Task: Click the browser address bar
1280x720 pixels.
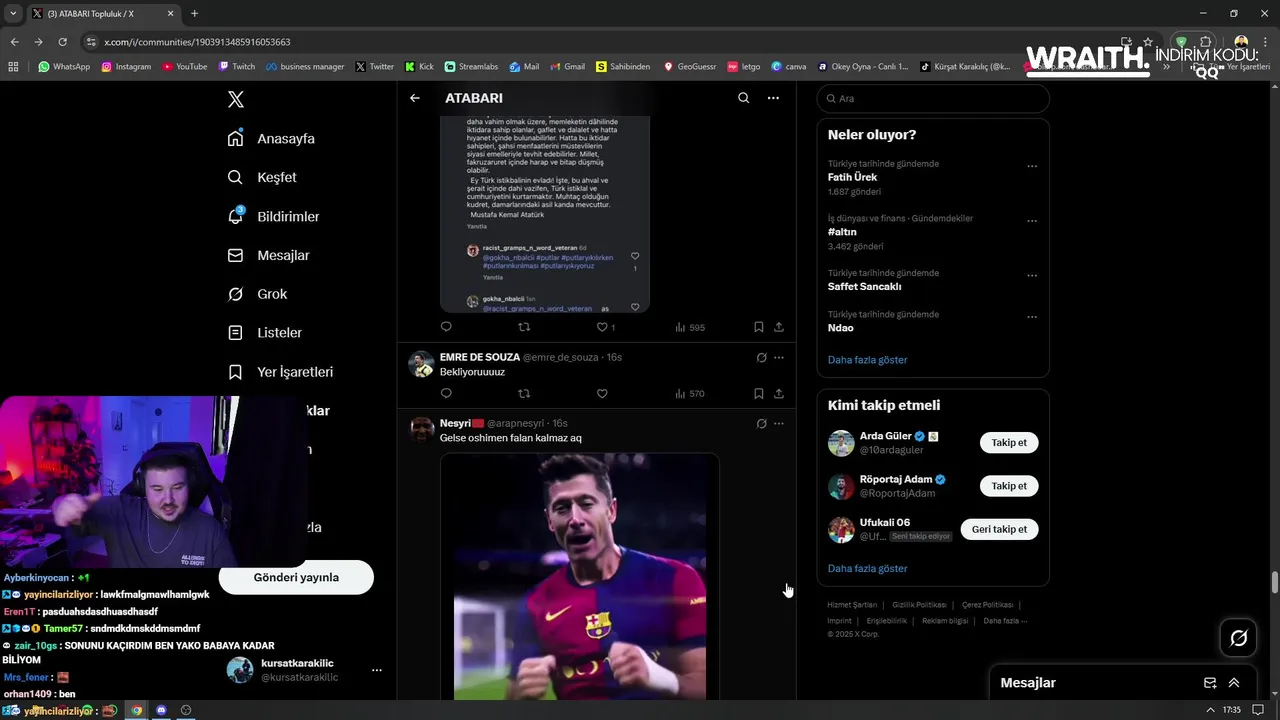Action: 600,42
